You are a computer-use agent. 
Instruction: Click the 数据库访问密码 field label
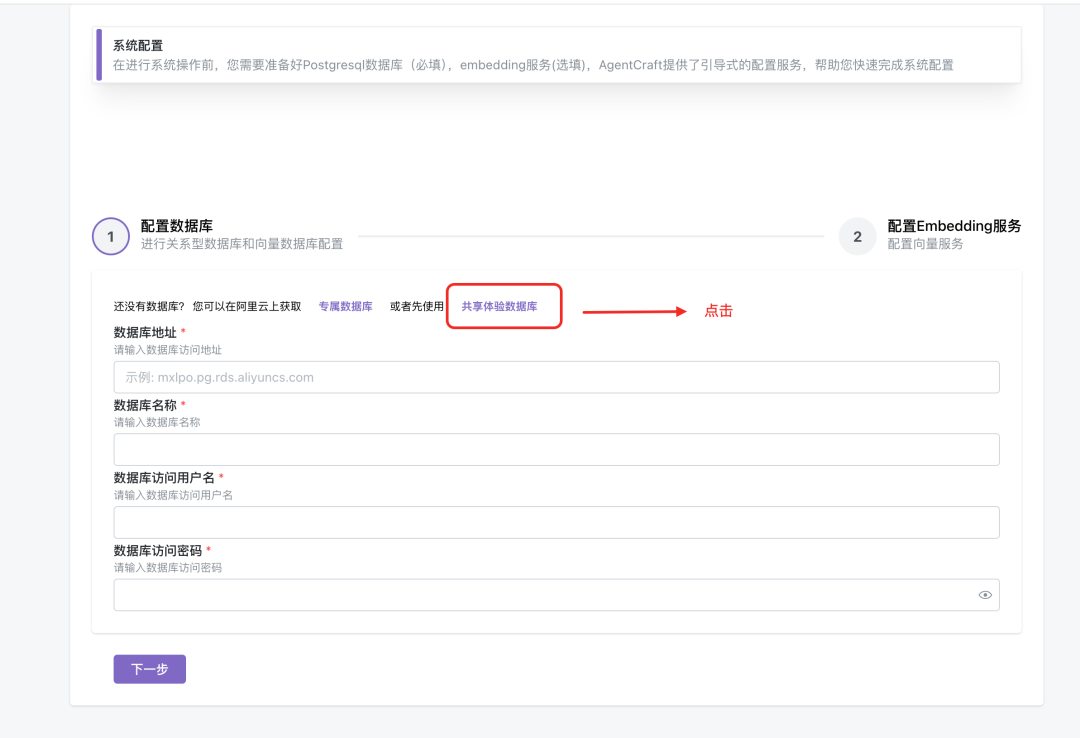click(158, 551)
